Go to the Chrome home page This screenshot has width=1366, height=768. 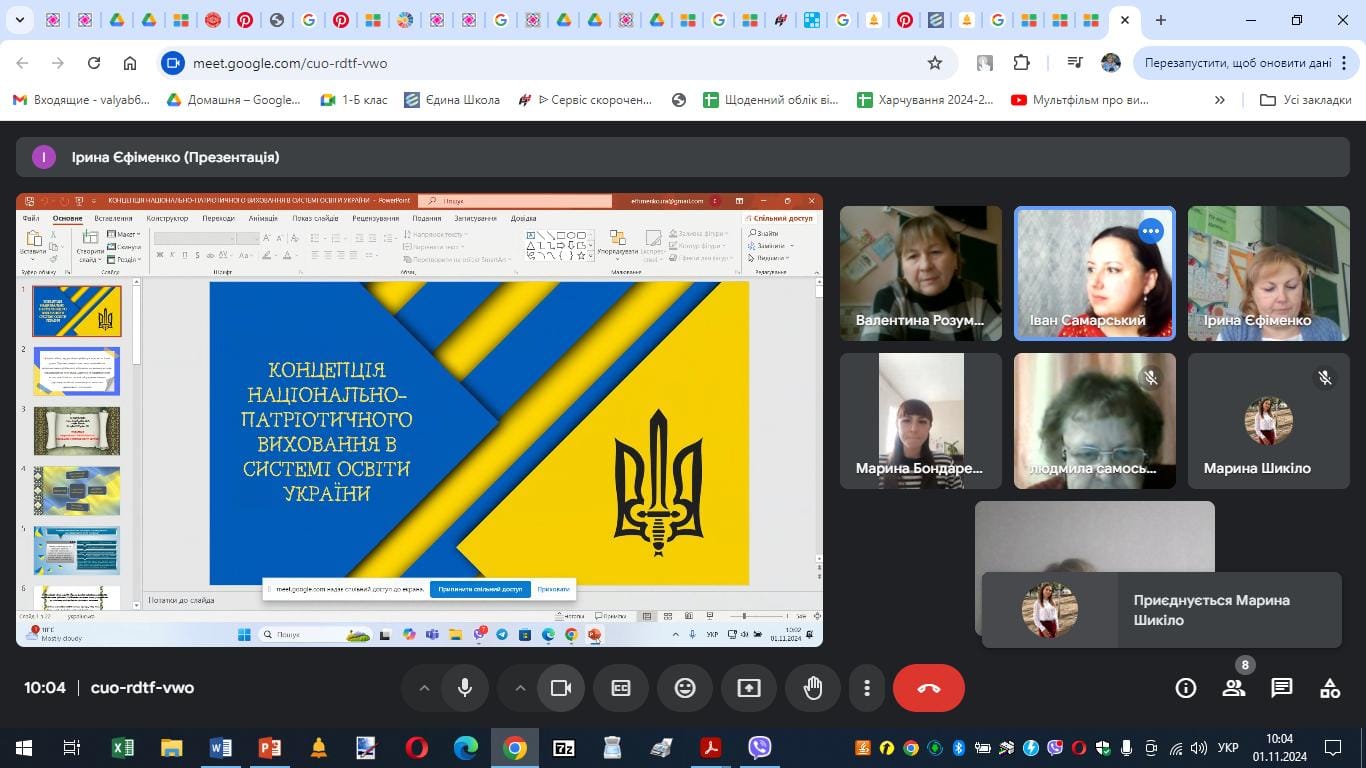[130, 63]
